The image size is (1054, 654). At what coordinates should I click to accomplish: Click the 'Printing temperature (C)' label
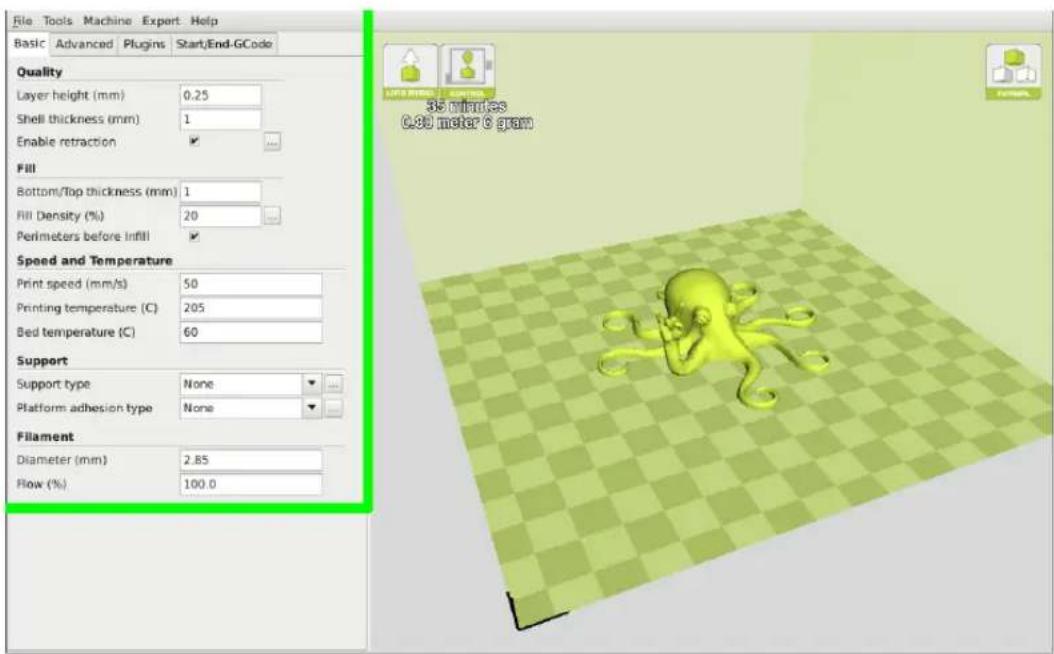[x=87, y=308]
